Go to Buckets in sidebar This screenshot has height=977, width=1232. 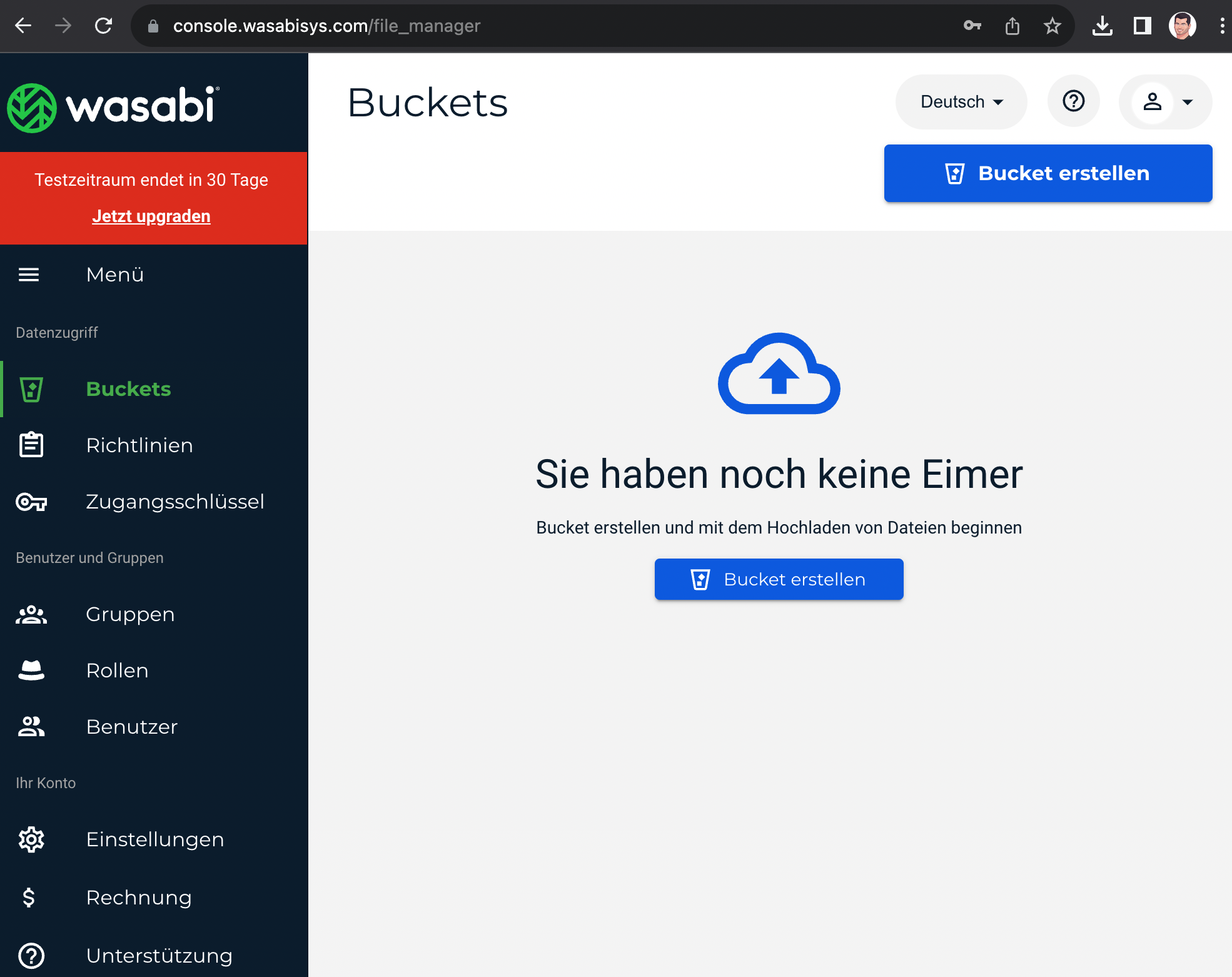[128, 389]
